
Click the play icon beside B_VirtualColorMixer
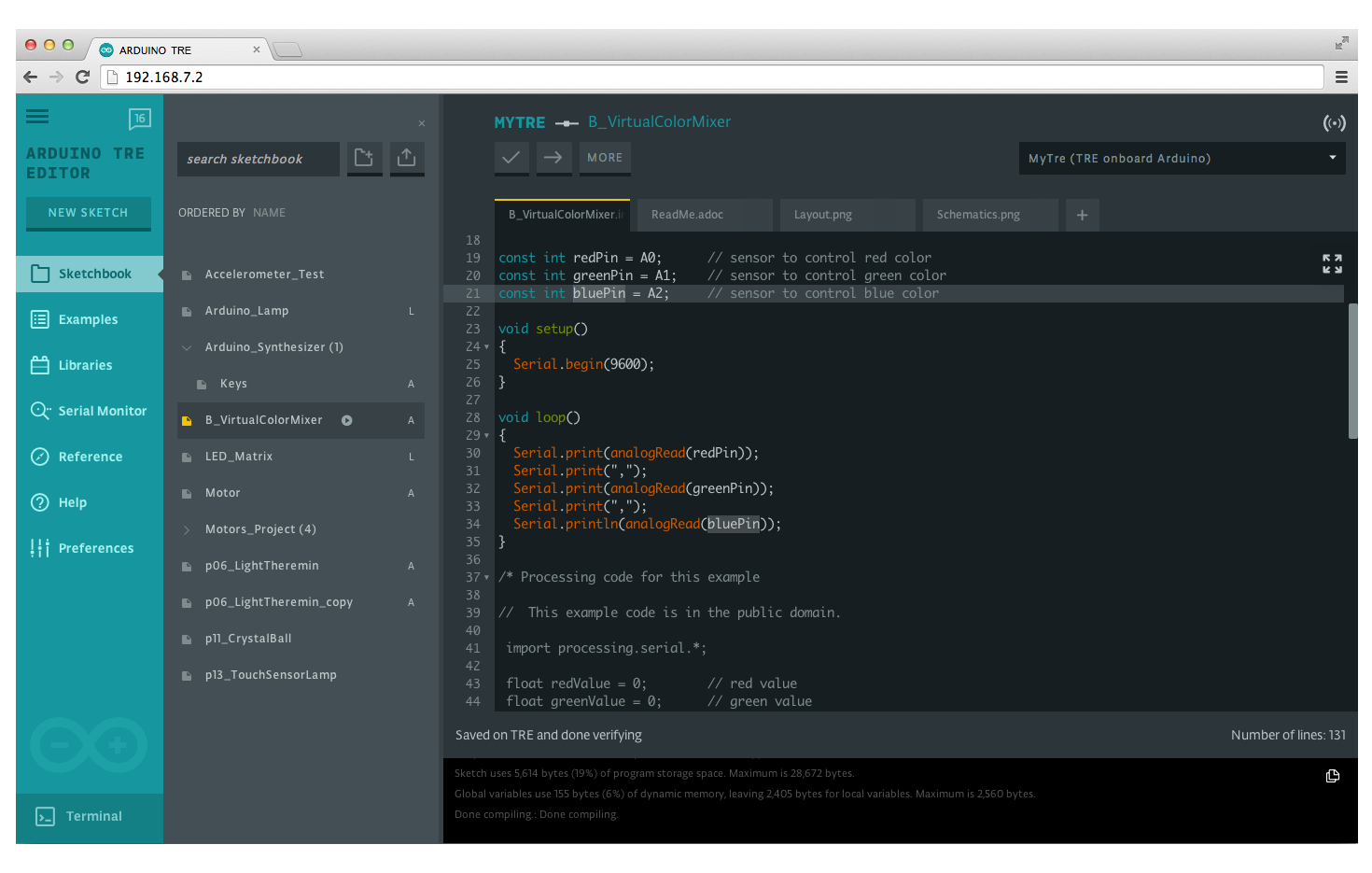point(347,420)
